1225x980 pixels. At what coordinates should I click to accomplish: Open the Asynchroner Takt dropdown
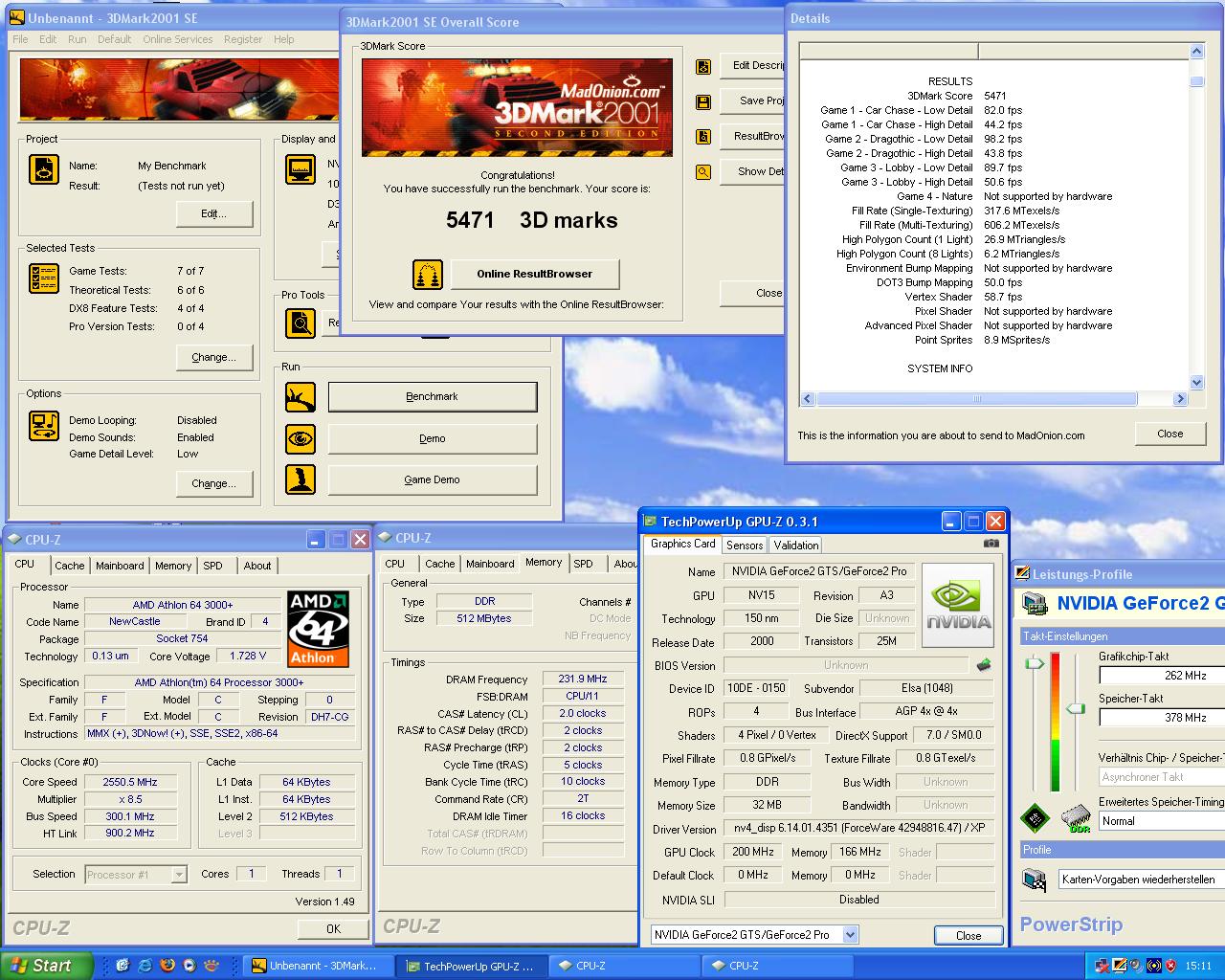(1161, 777)
